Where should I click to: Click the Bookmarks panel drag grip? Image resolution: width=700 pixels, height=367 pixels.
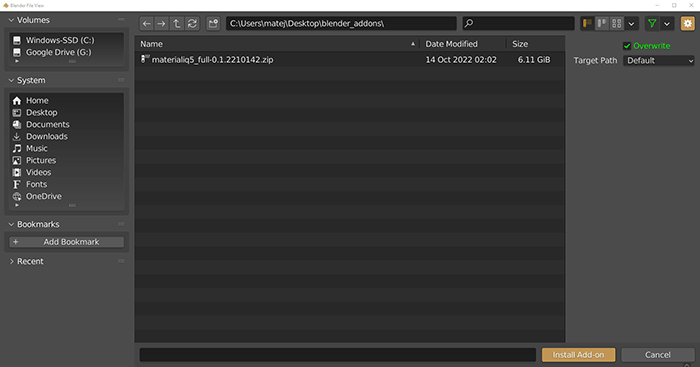(121, 224)
